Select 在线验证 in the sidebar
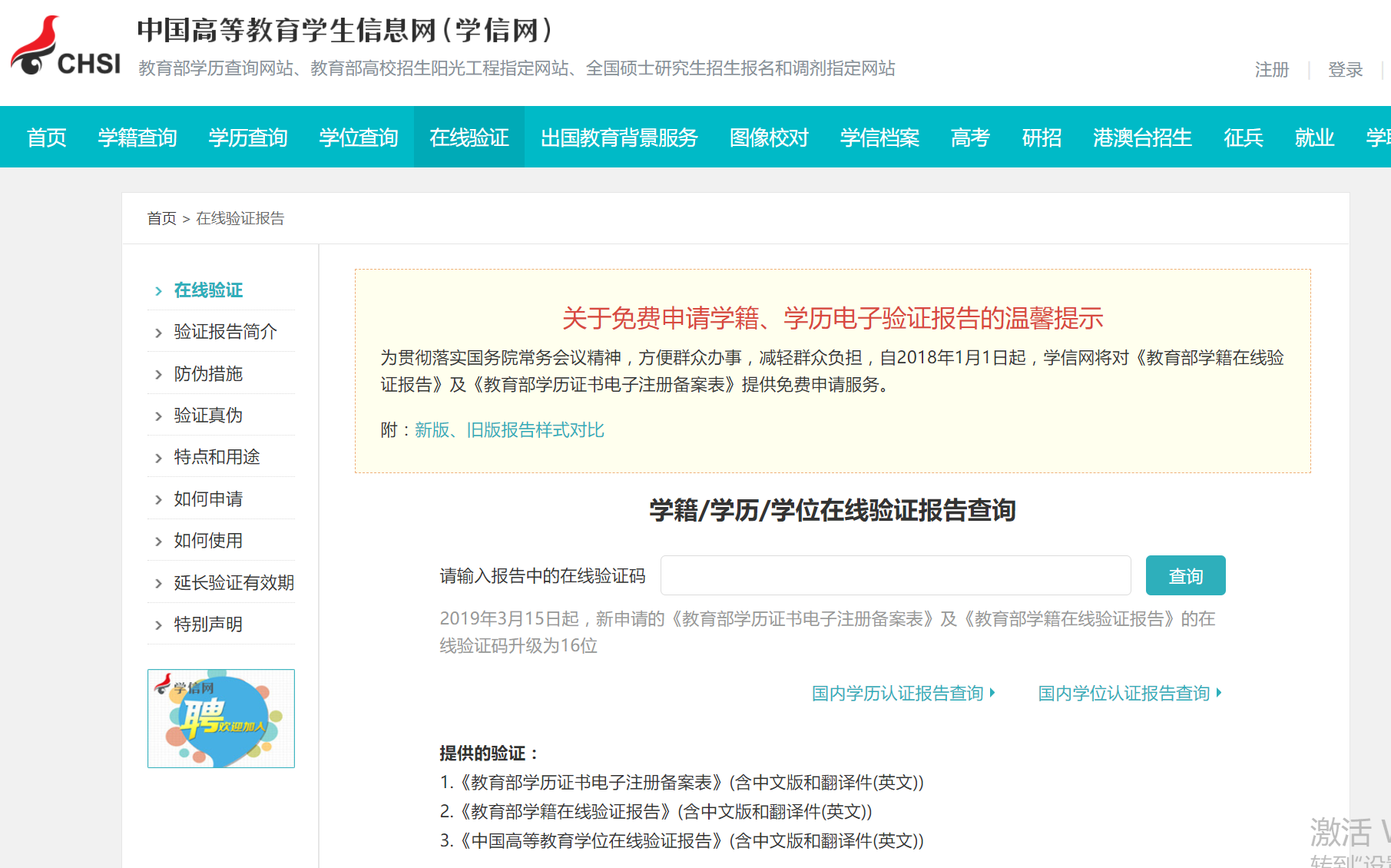 point(208,290)
